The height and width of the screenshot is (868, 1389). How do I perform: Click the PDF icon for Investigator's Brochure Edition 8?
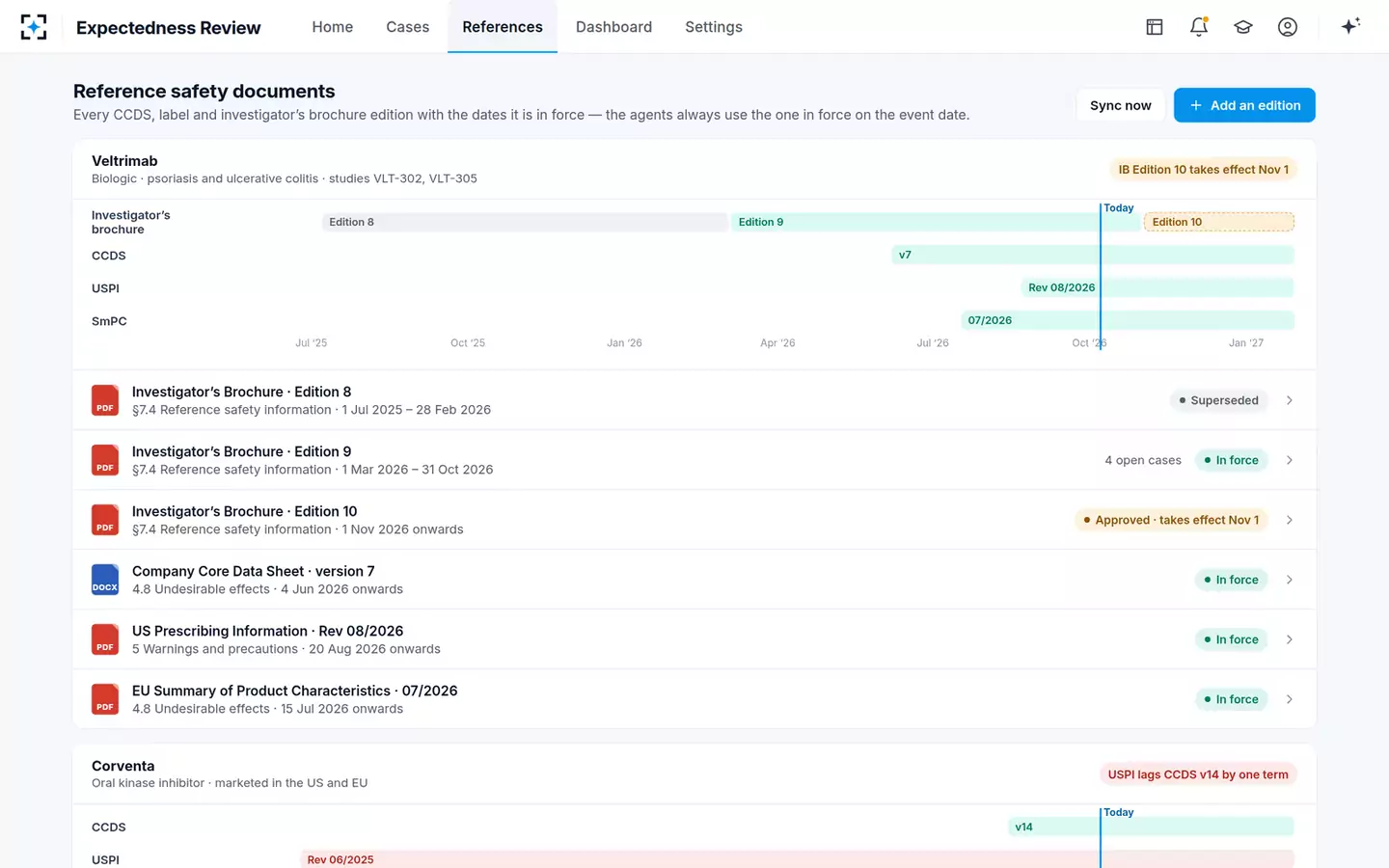pos(105,400)
